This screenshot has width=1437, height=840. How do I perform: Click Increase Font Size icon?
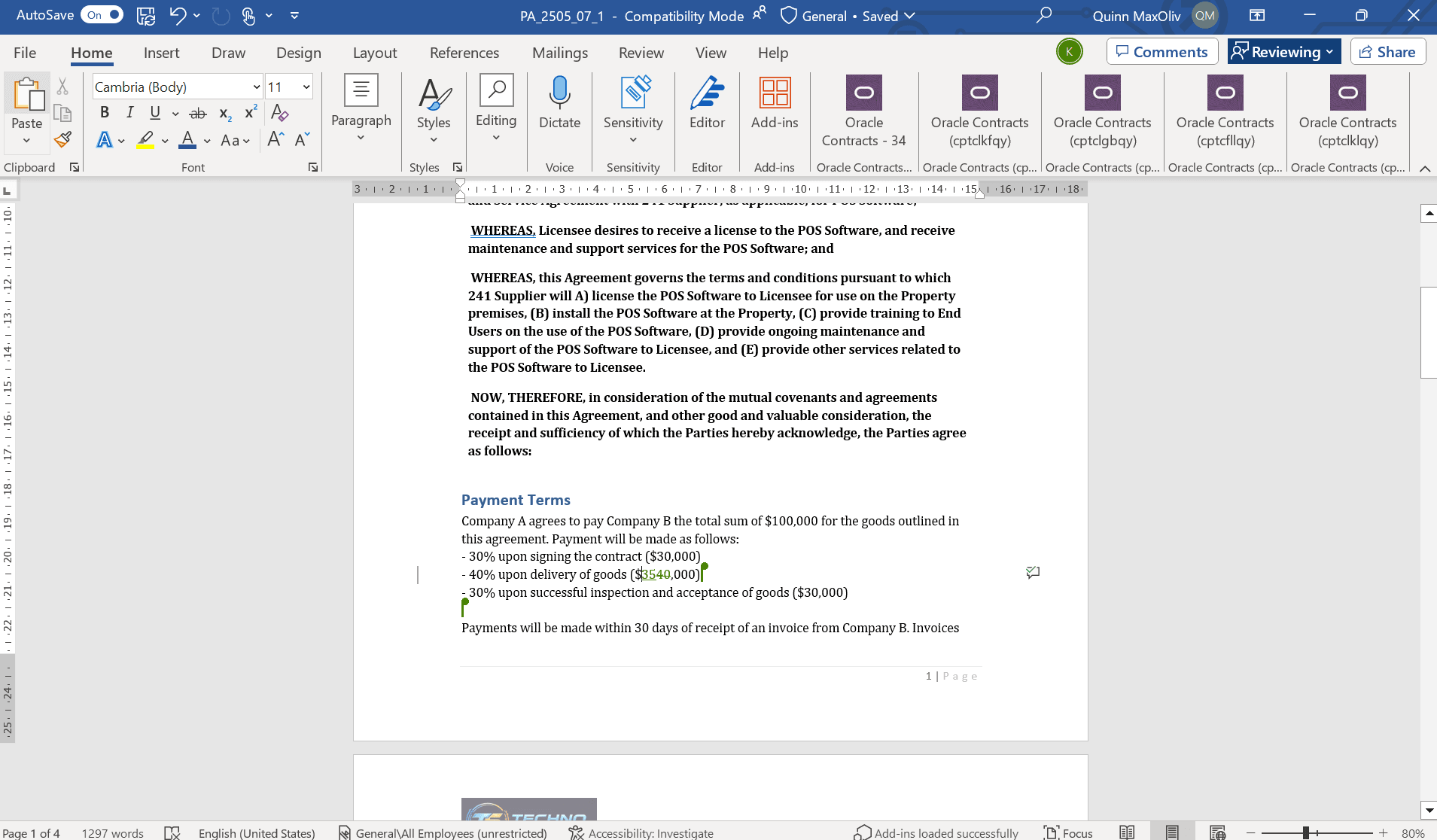276,139
